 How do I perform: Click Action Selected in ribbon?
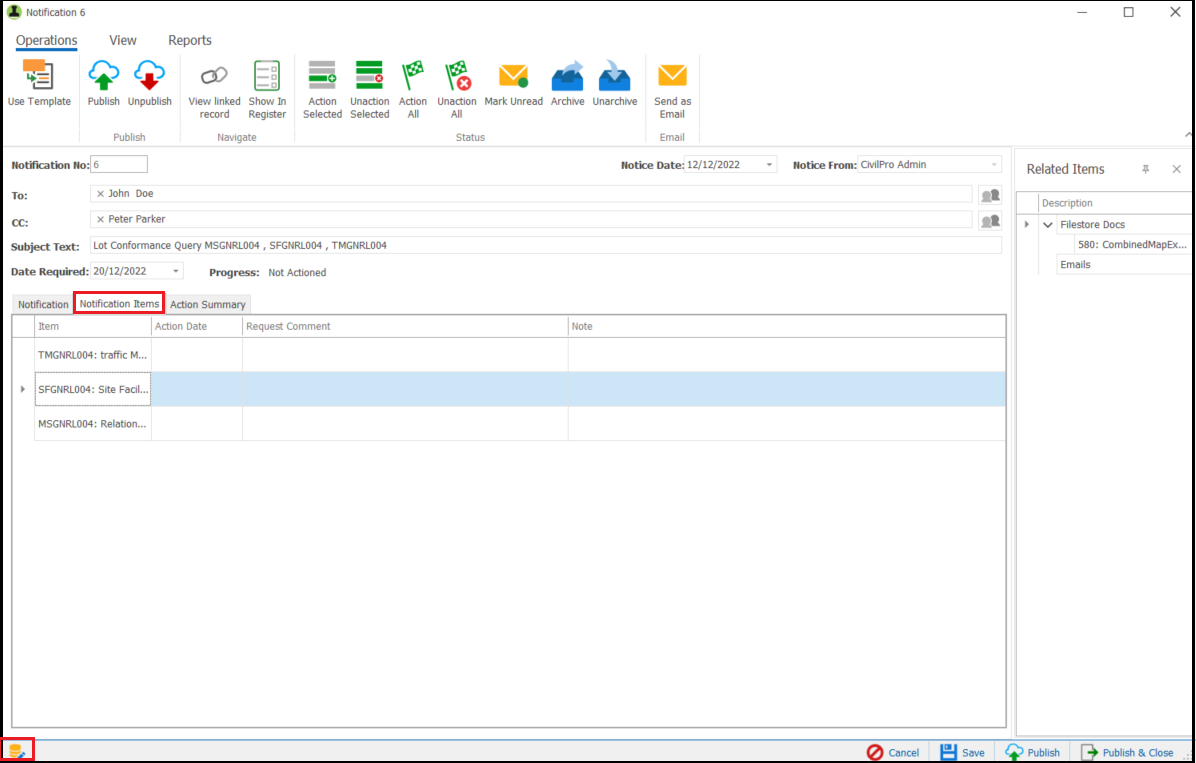pos(322,90)
